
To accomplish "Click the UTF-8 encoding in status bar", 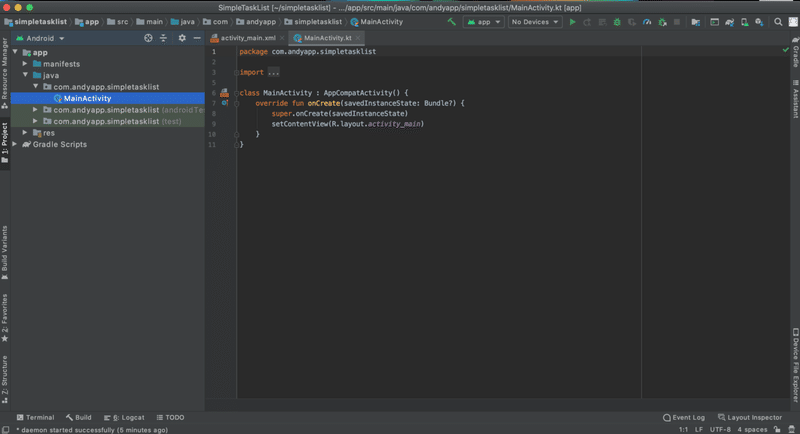I will pos(720,429).
